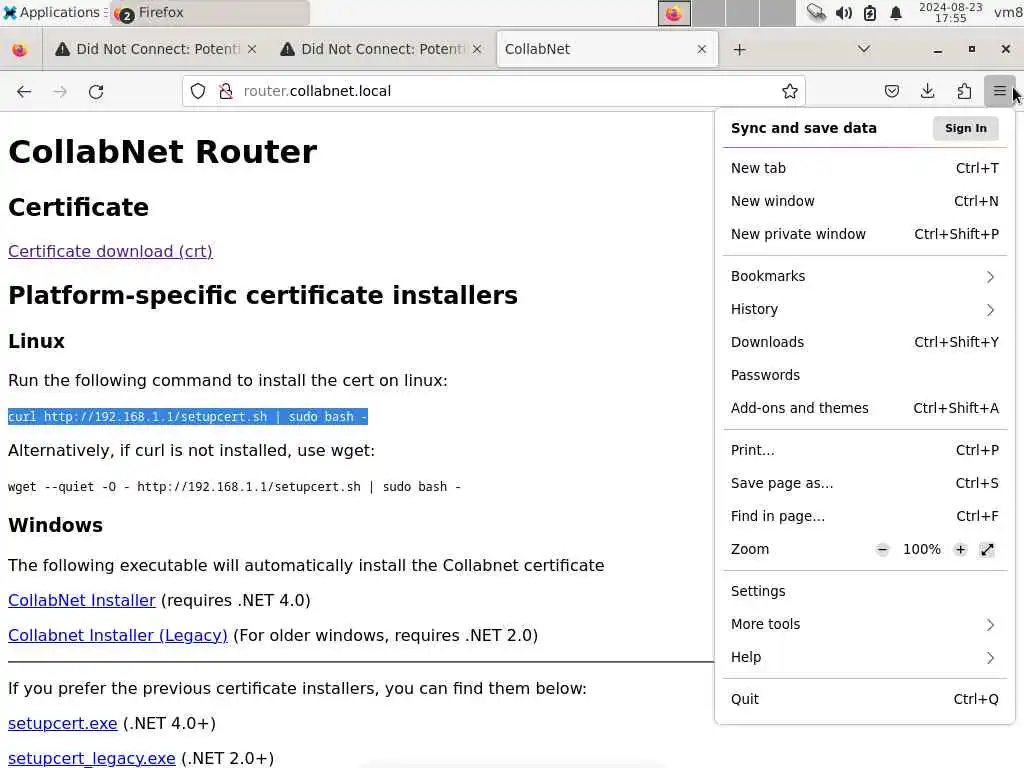Expand the More tools submenu
This screenshot has width=1024, height=768.
point(865,624)
